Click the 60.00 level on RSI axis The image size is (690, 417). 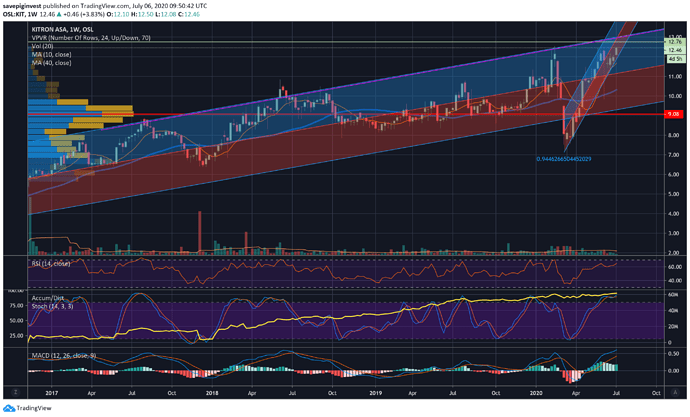(x=675, y=267)
